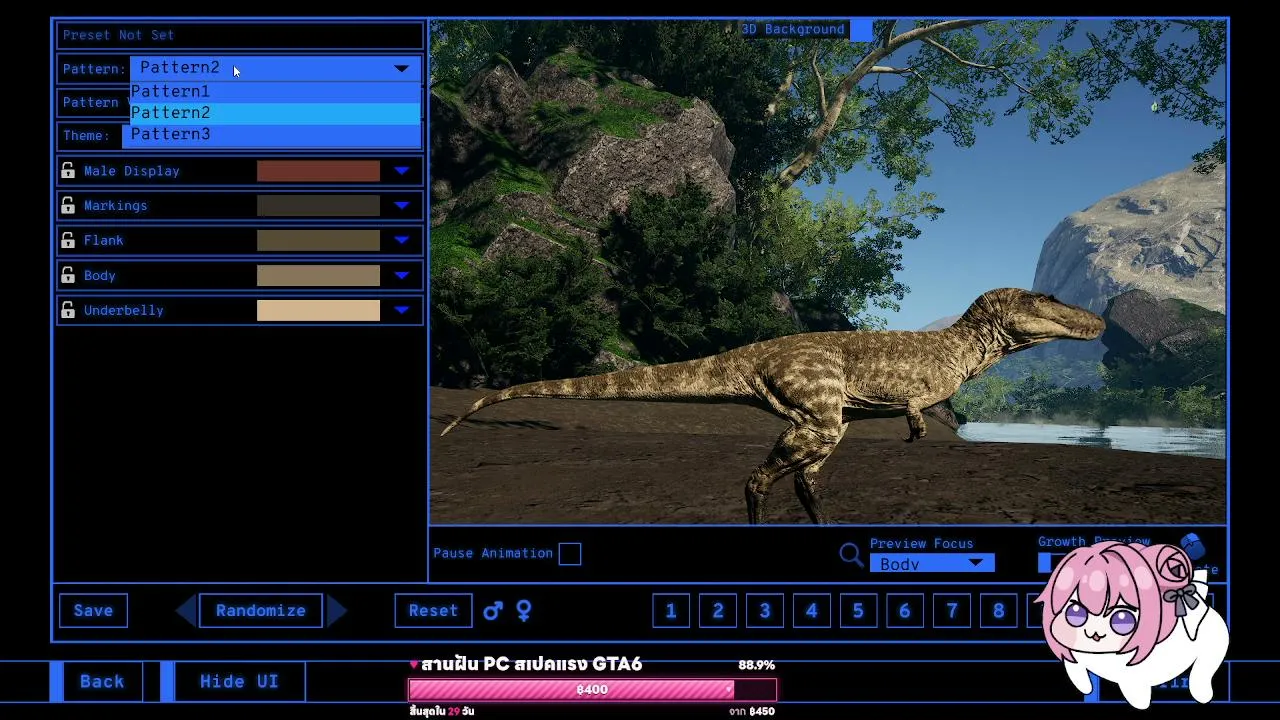Go Back to the previous screen
The width and height of the screenshot is (1280, 720).
[x=102, y=682]
